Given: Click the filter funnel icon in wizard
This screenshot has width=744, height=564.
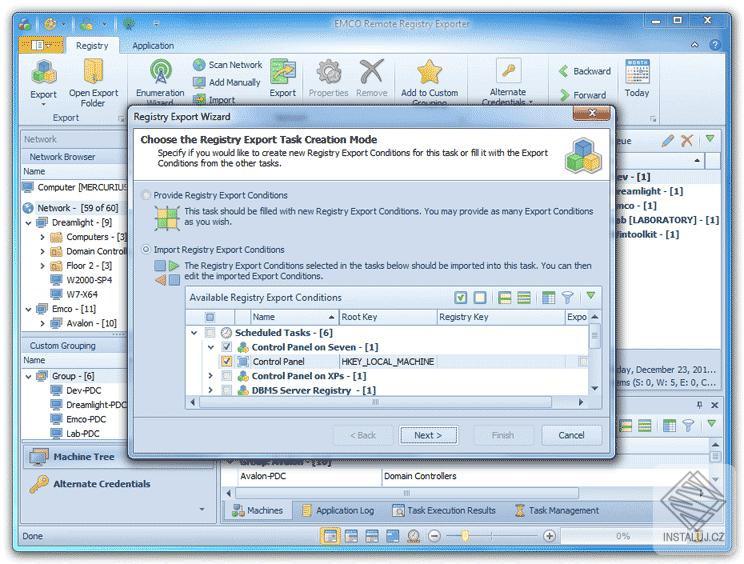Looking at the screenshot, I should click(x=567, y=297).
